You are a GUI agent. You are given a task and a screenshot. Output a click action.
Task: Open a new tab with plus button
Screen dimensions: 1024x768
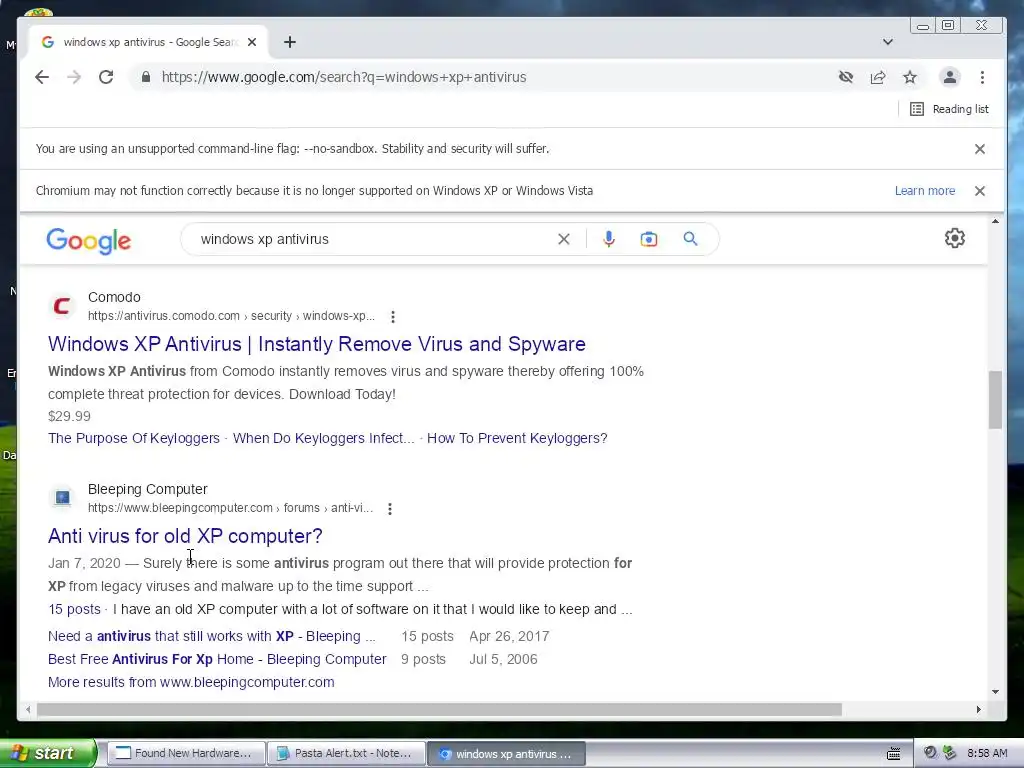click(290, 42)
